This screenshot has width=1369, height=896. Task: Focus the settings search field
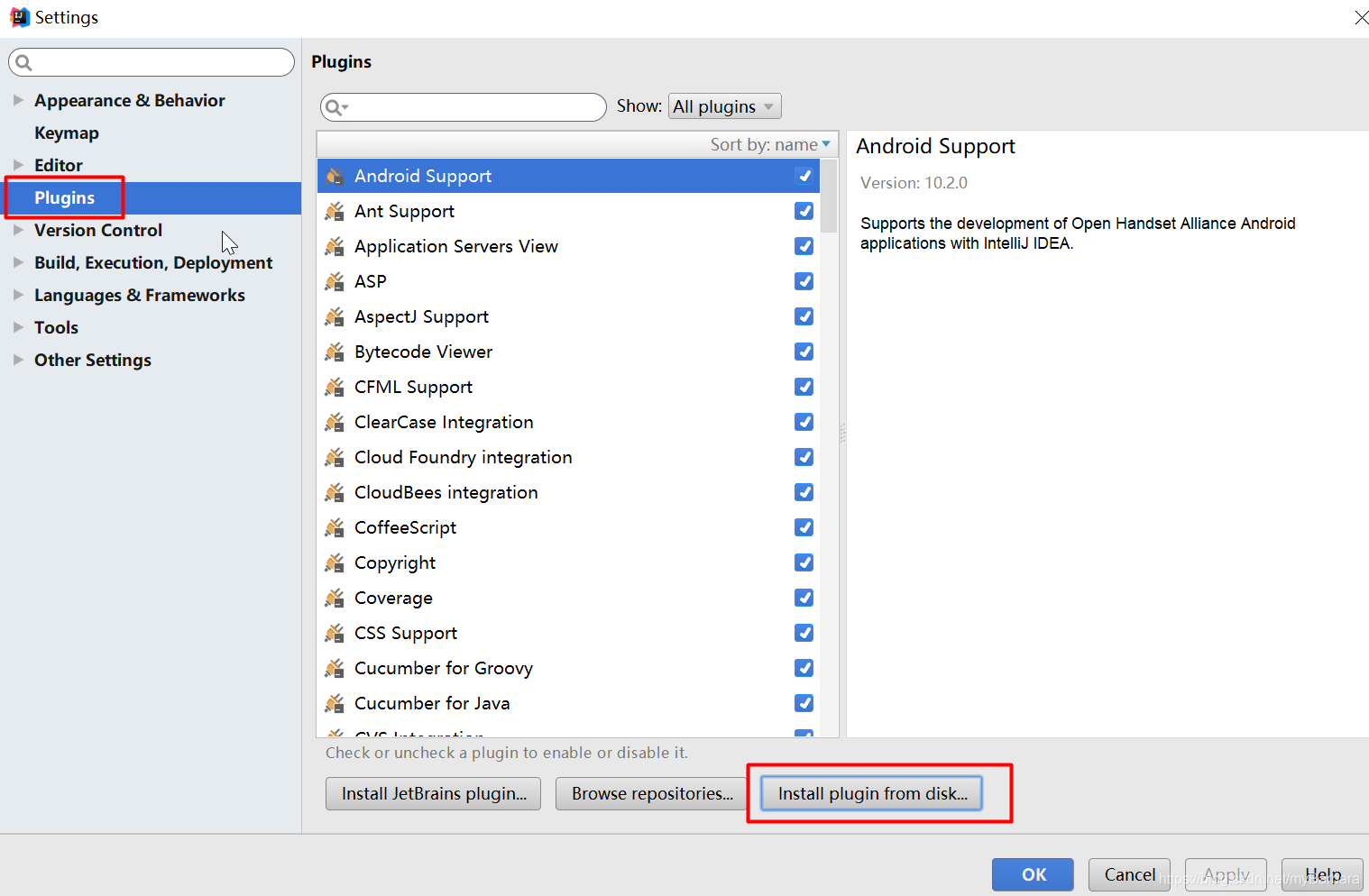tap(152, 62)
